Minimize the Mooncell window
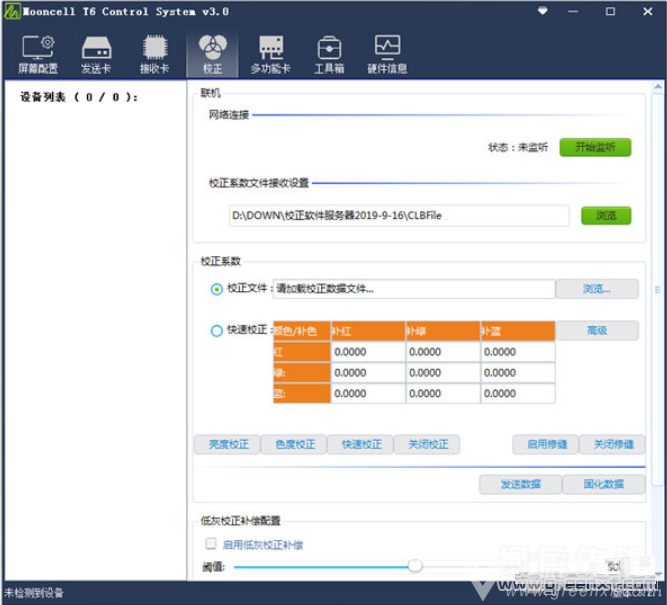Image resolution: width=667 pixels, height=605 pixels. click(573, 11)
